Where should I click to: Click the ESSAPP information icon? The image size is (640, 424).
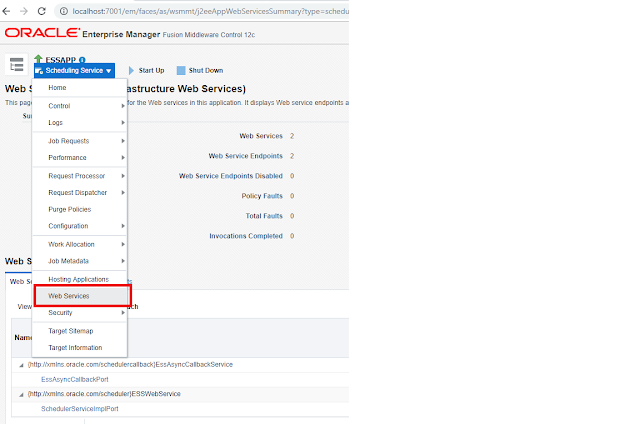click(x=82, y=60)
